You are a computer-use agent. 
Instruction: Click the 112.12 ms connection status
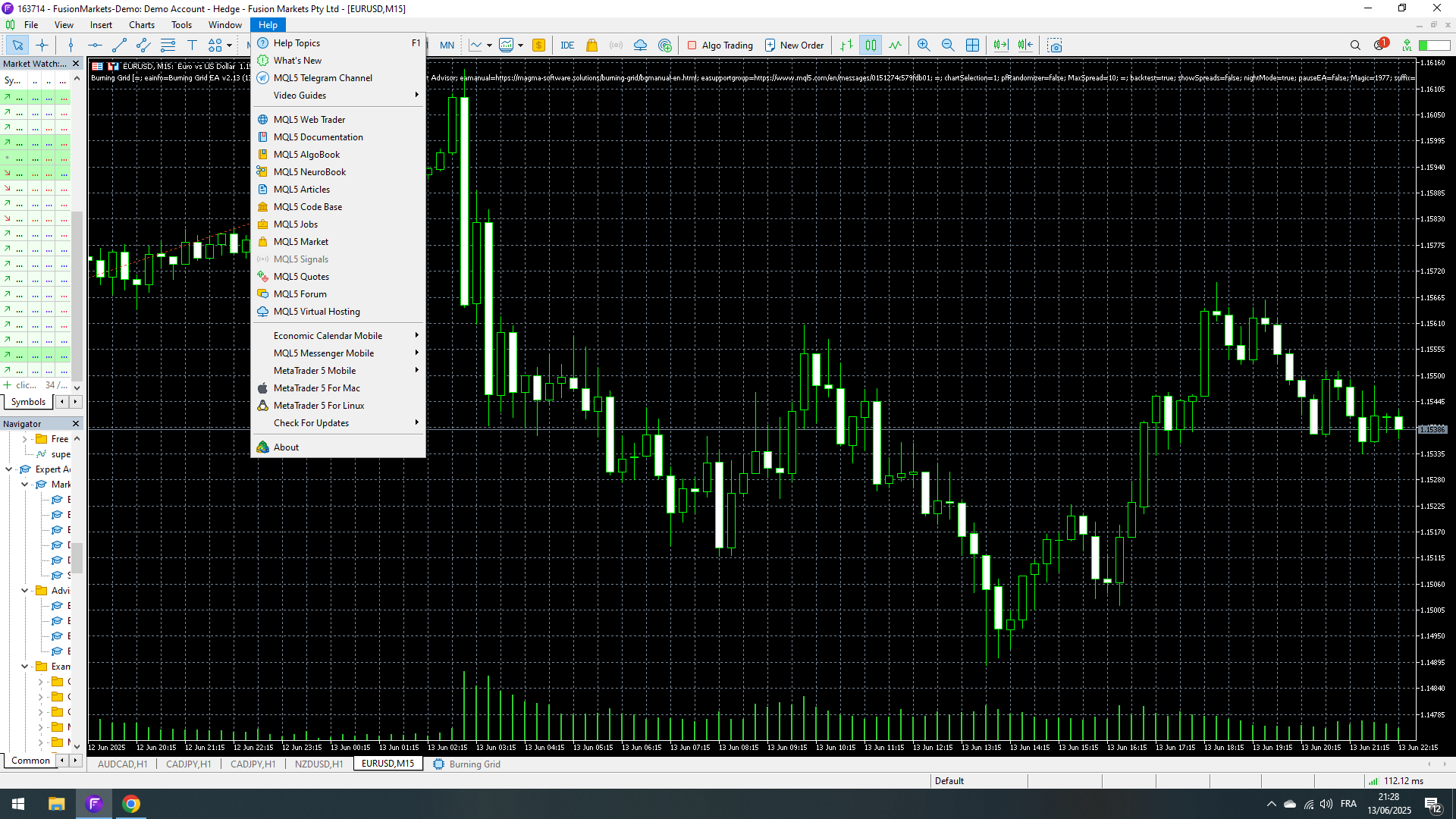pos(1396,781)
